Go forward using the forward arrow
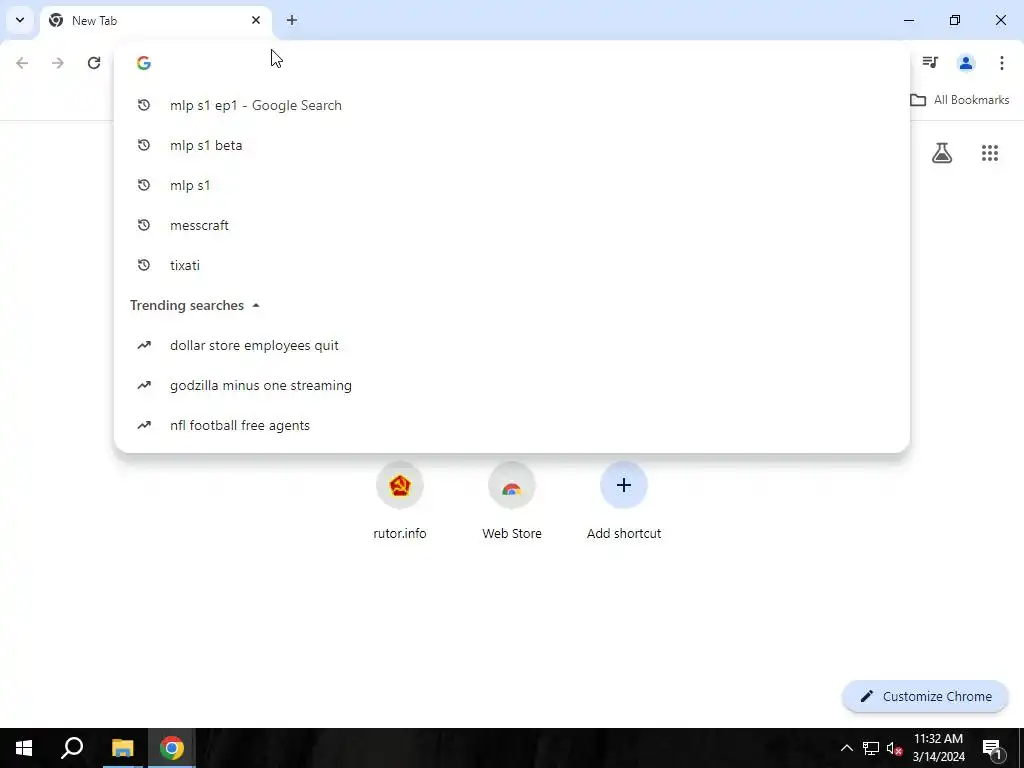The height and width of the screenshot is (768, 1024). (x=58, y=63)
